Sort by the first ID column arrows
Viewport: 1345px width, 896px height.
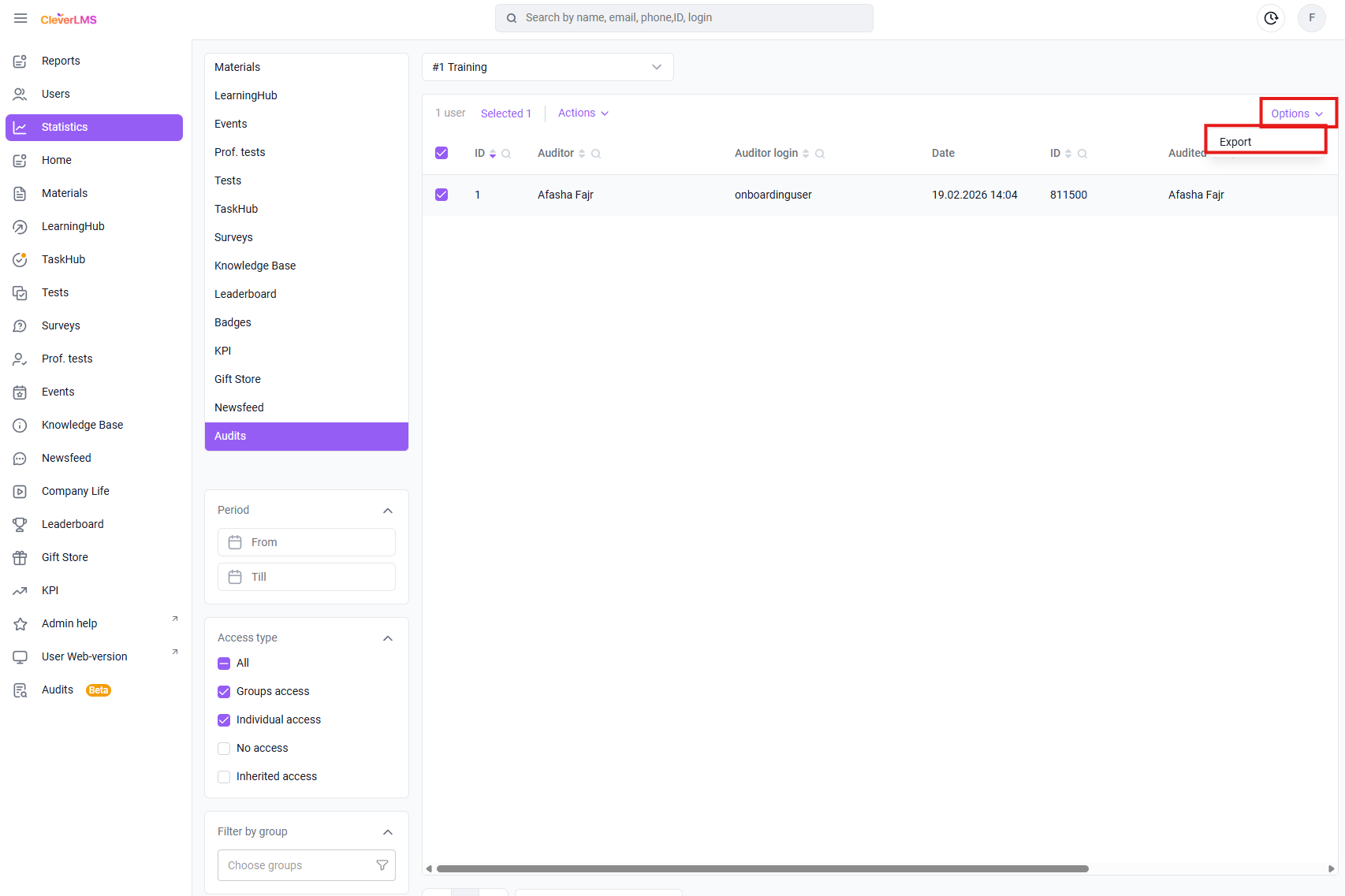[493, 154]
